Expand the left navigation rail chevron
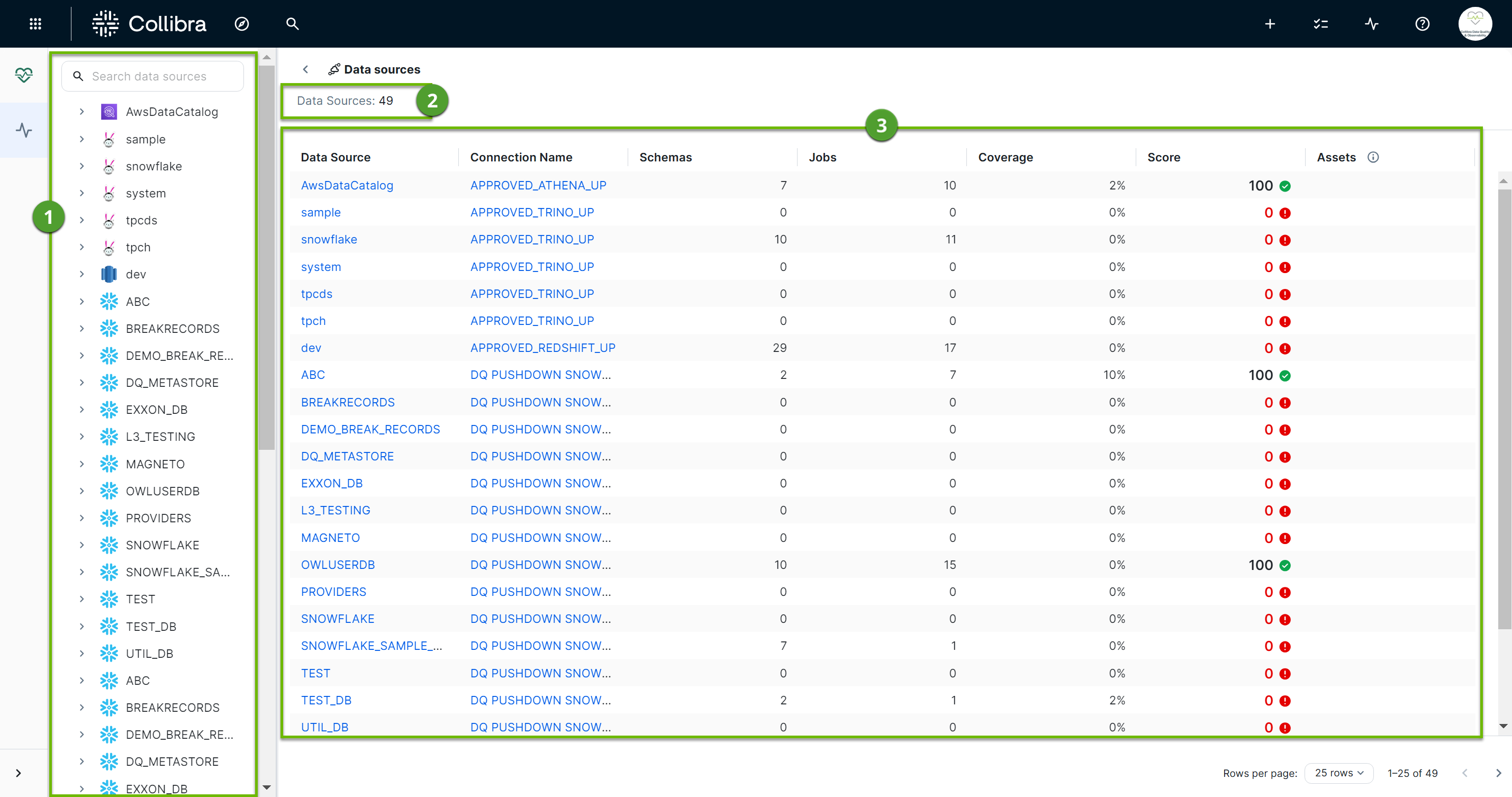This screenshot has width=1512, height=797. tap(18, 773)
